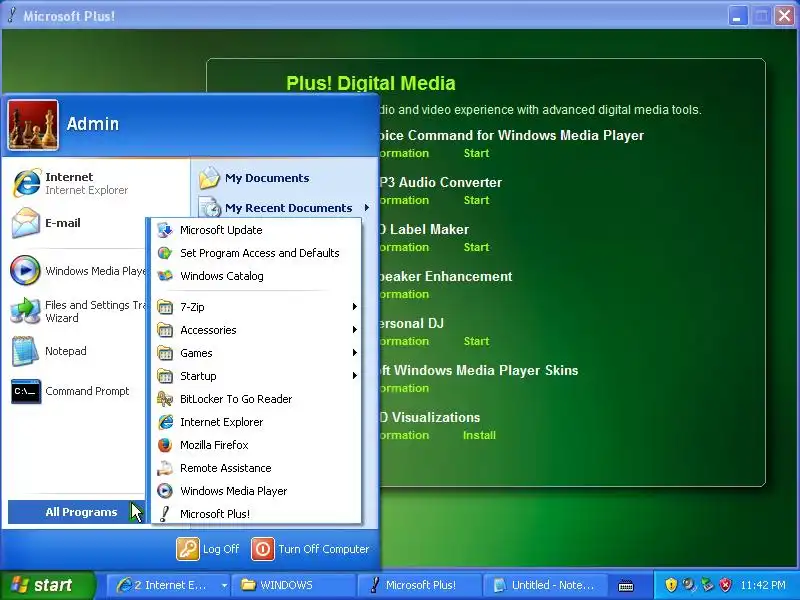Click the Admin user name text
800x600 pixels.
click(93, 124)
